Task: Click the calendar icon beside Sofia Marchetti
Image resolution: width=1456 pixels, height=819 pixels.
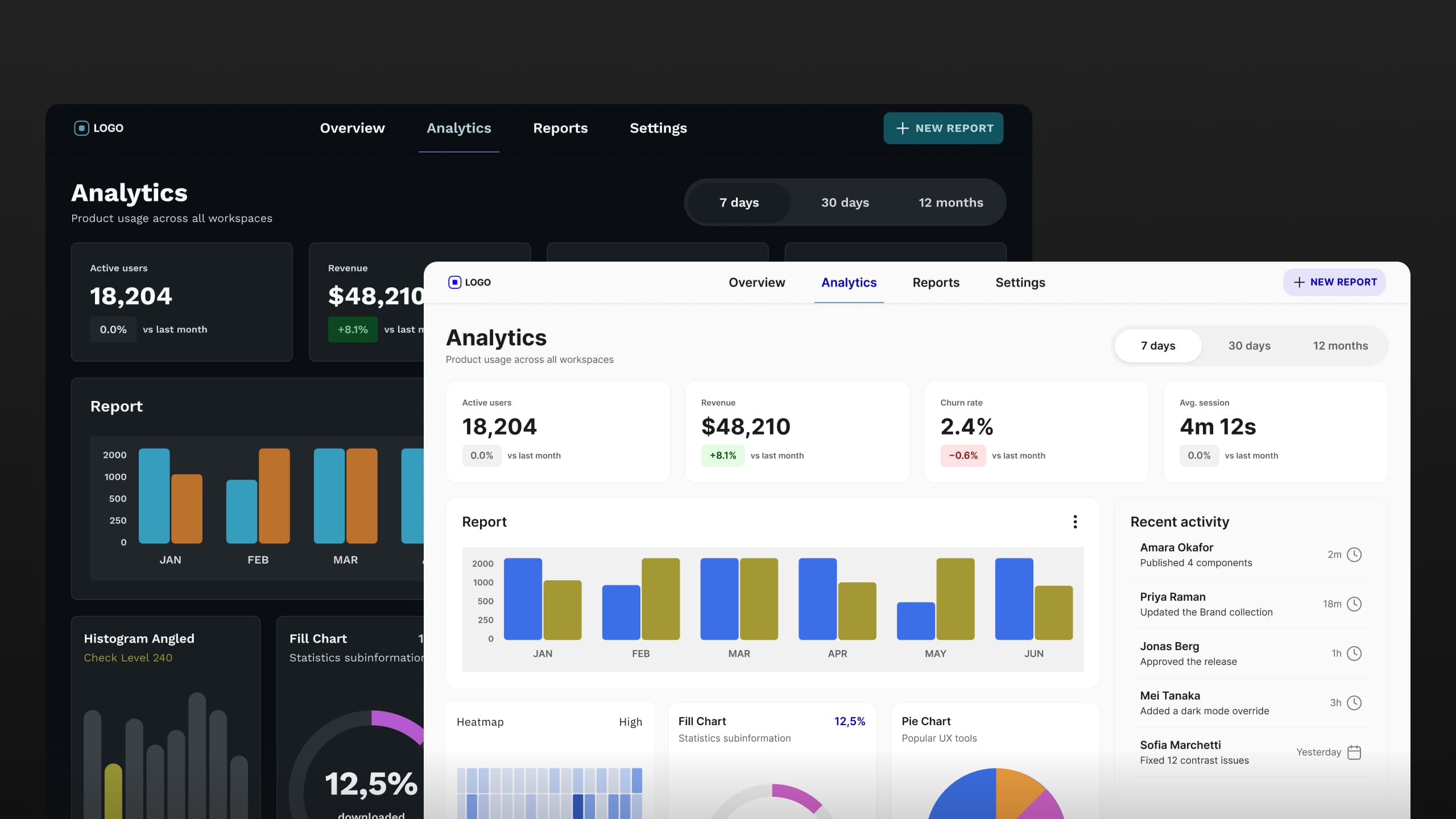Action: 1354,752
